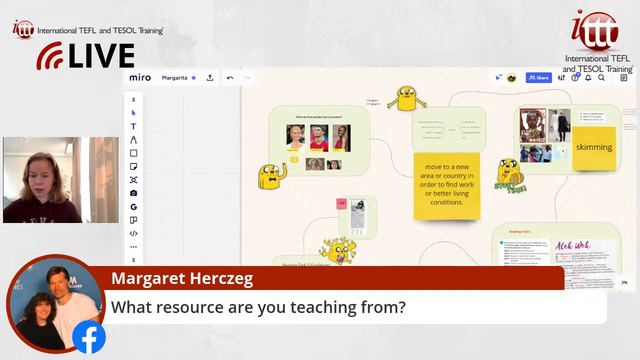Open the Google image search tool

point(133,207)
